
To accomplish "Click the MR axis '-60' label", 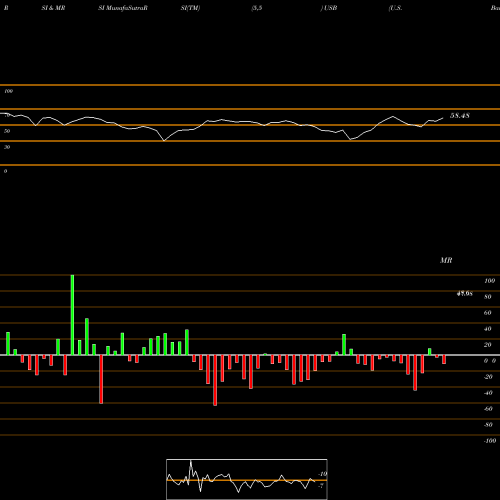I will point(488,409).
